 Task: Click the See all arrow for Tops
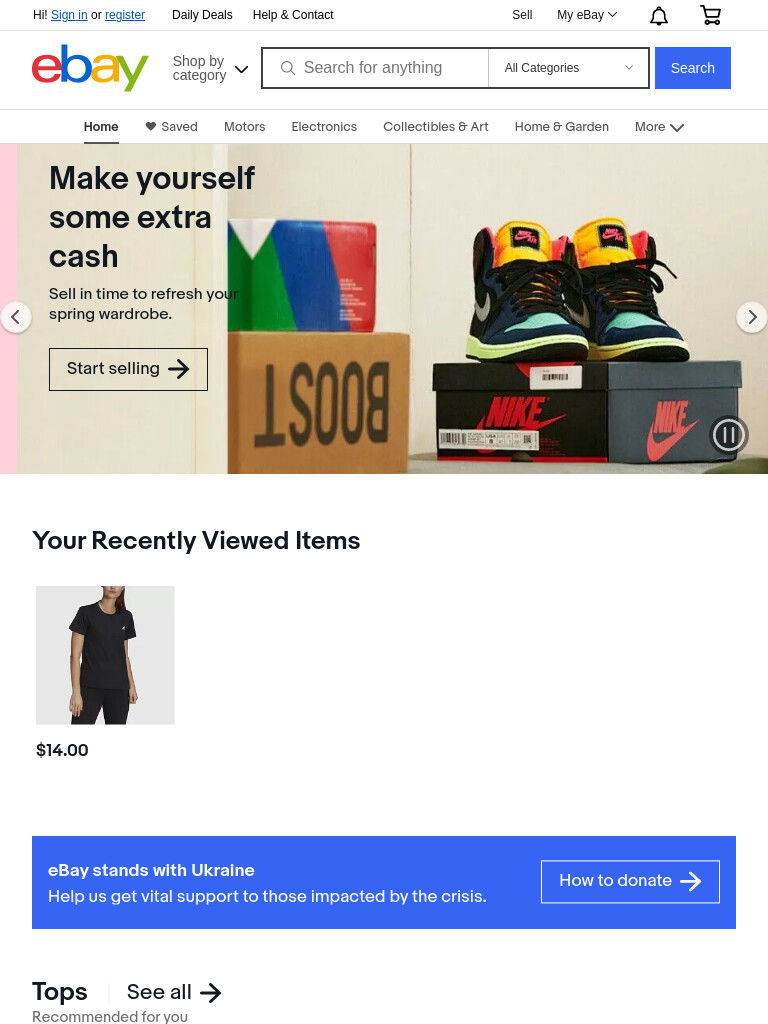point(210,993)
